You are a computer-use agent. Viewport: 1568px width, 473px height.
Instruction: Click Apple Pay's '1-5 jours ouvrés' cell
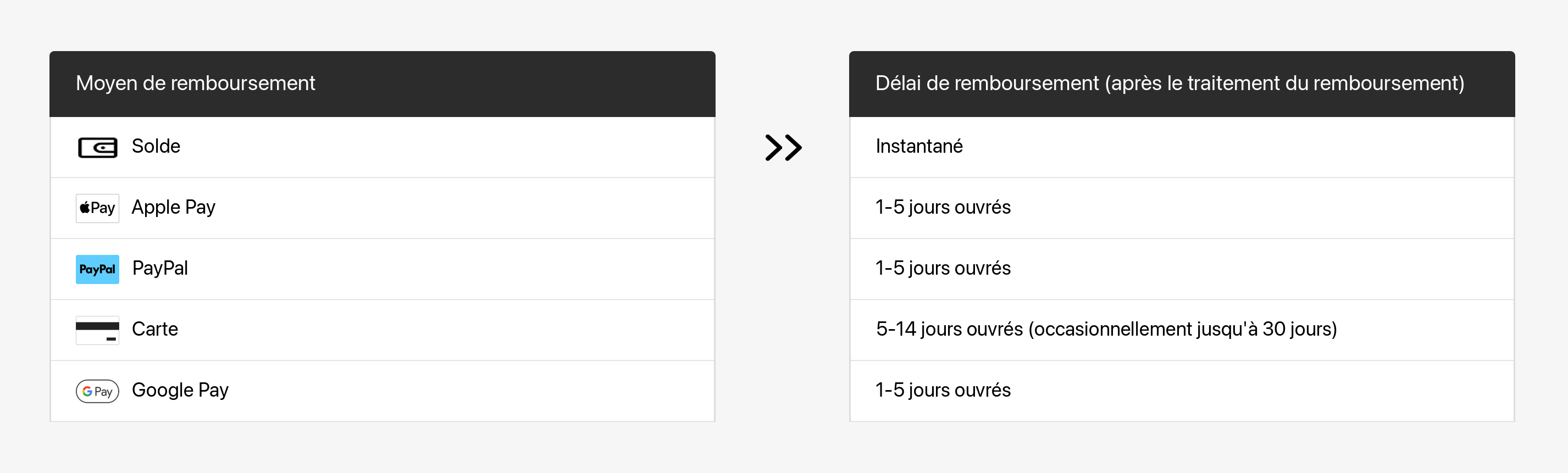tap(943, 208)
